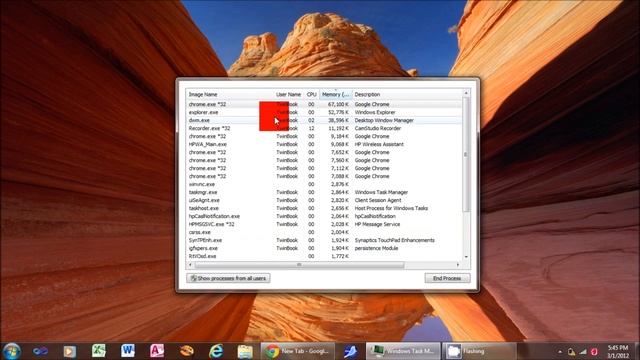
Task: Click the process list scroll up arrow
Action: click(466, 93)
